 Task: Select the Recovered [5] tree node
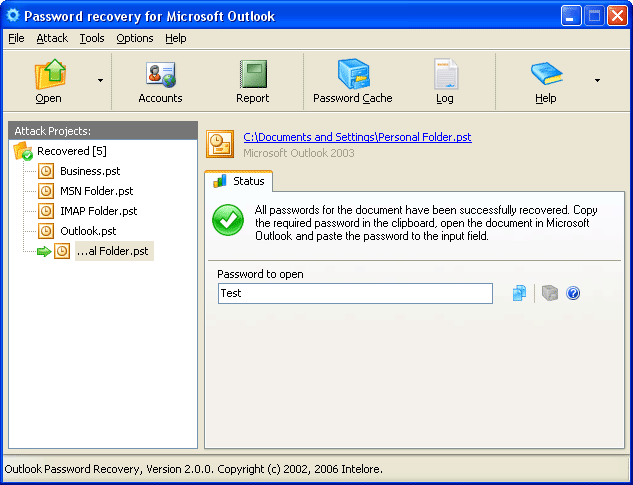72,151
